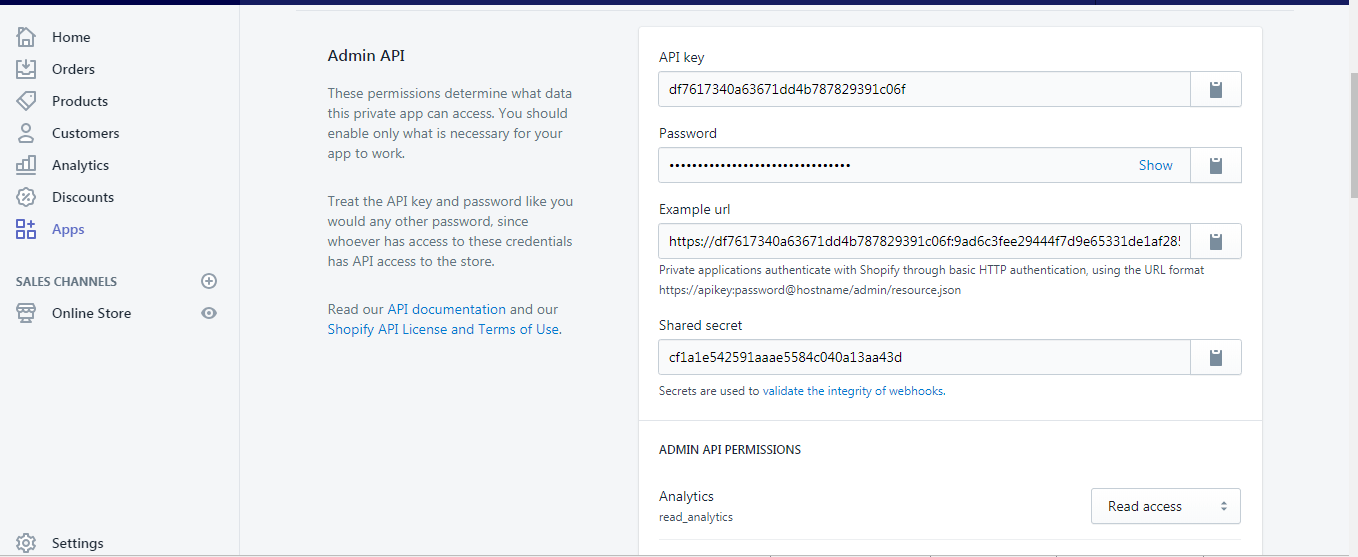The image size is (1358, 557).
Task: Click into the Shared secret field
Action: [924, 357]
